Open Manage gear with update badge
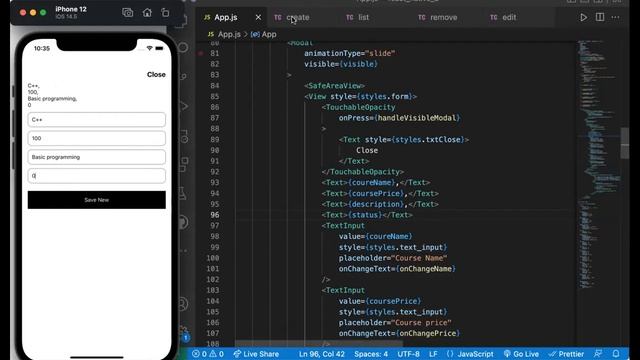 [x=184, y=334]
